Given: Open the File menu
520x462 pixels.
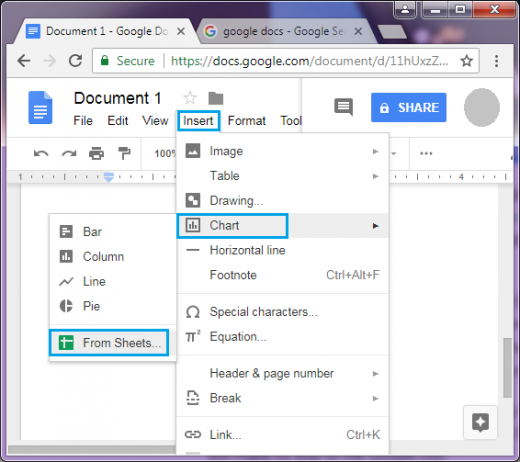Looking at the screenshot, I should click(x=83, y=121).
